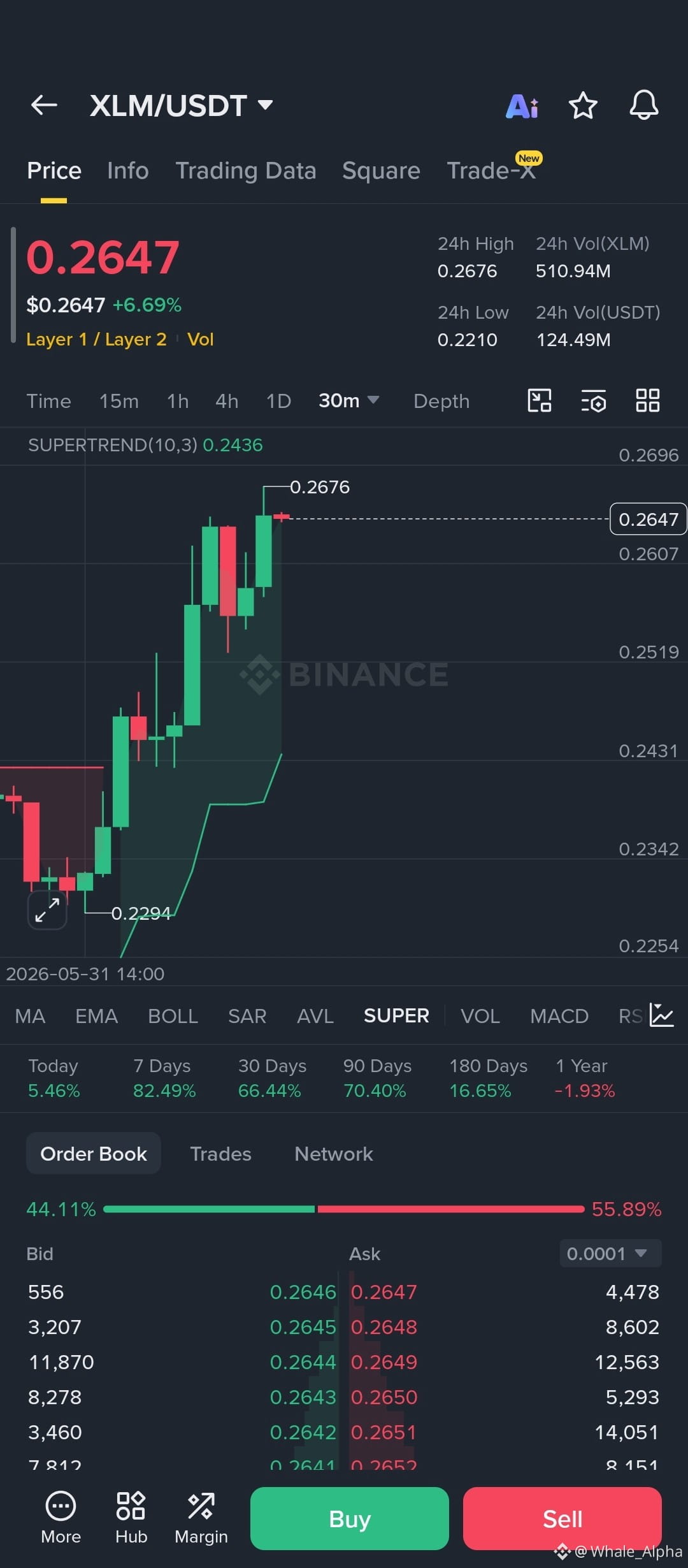Go back using the left arrow
The image size is (688, 1568).
tap(44, 105)
